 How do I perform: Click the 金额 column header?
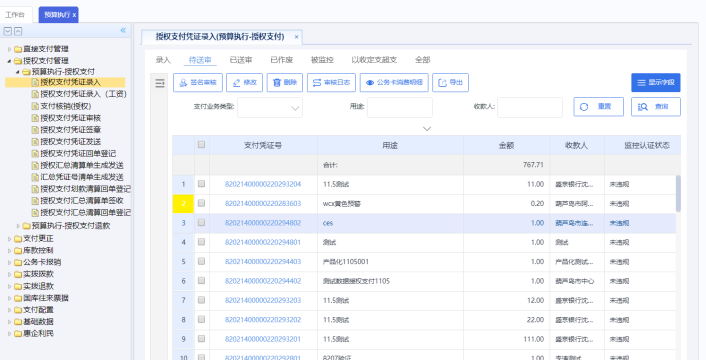(507, 146)
